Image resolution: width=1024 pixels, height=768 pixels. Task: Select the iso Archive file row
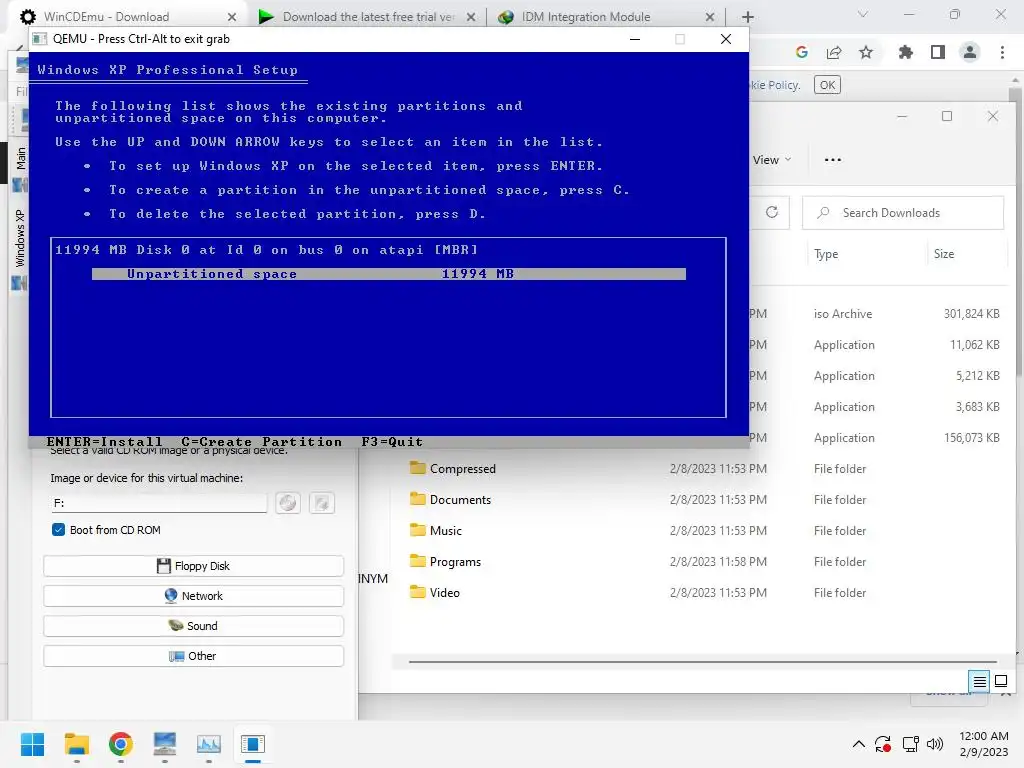coord(877,313)
